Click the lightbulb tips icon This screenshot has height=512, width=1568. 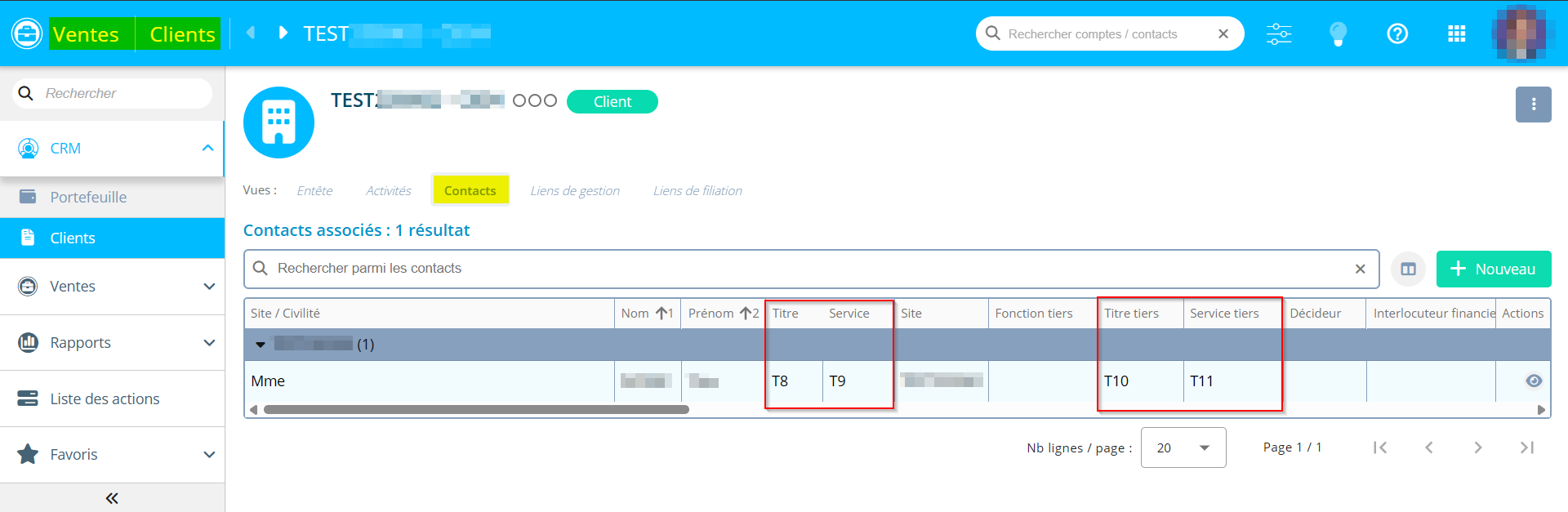(x=1338, y=33)
